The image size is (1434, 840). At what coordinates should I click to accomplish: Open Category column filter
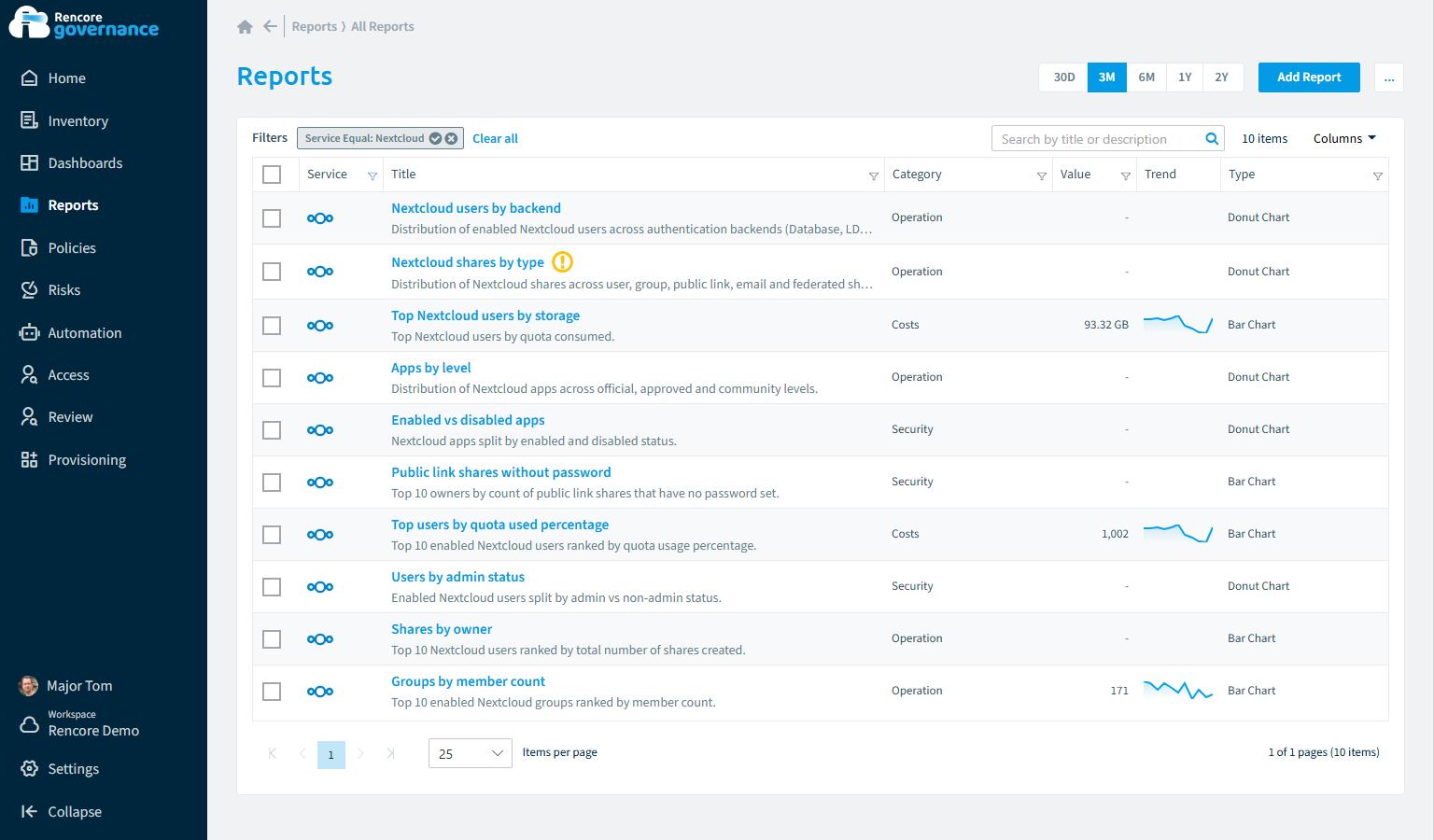1042,175
